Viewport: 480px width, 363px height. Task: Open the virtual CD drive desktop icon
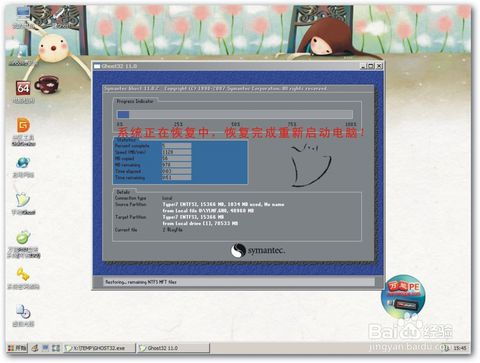(23, 312)
